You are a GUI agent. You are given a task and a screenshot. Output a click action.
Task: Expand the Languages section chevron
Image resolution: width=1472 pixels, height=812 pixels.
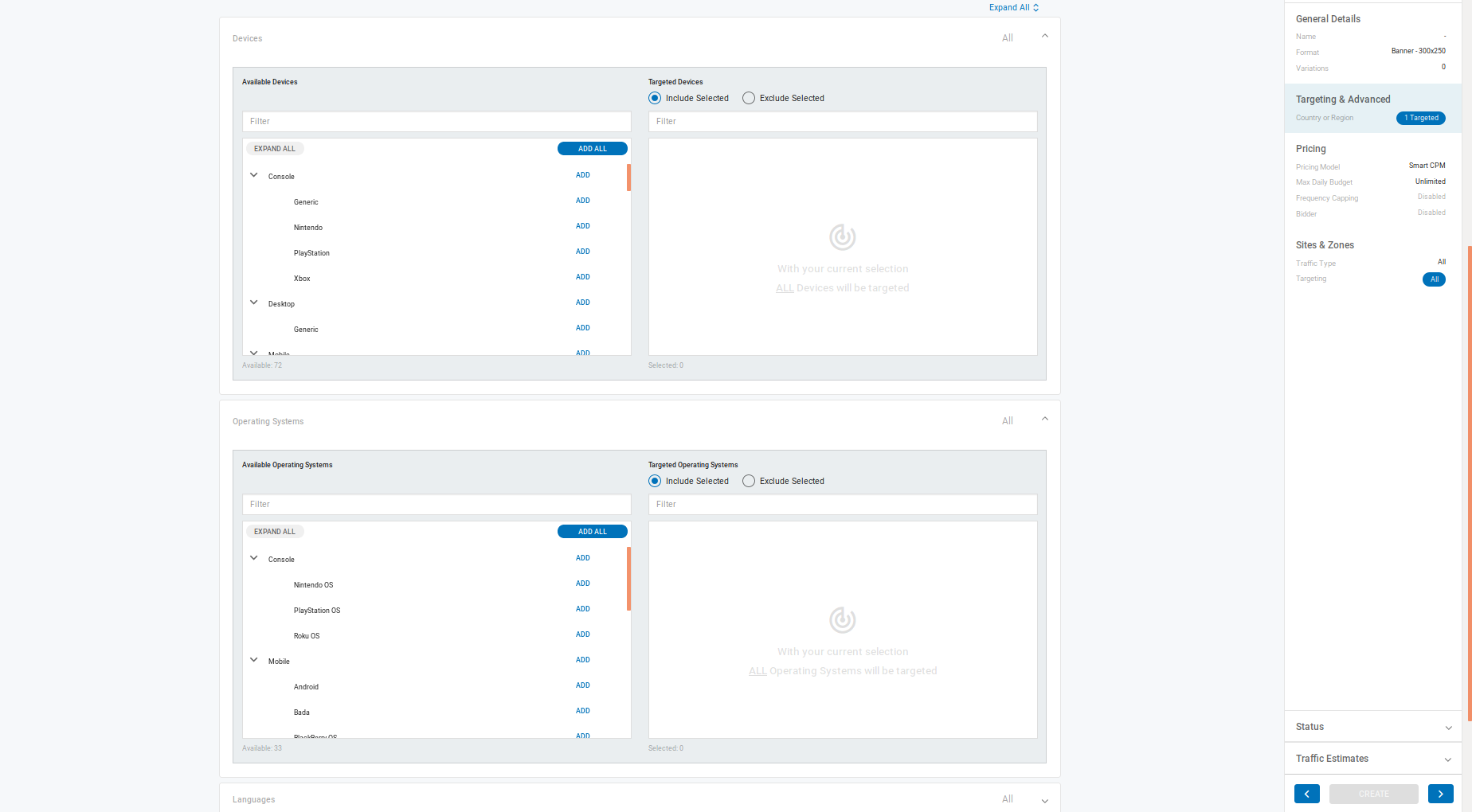pos(1044,801)
